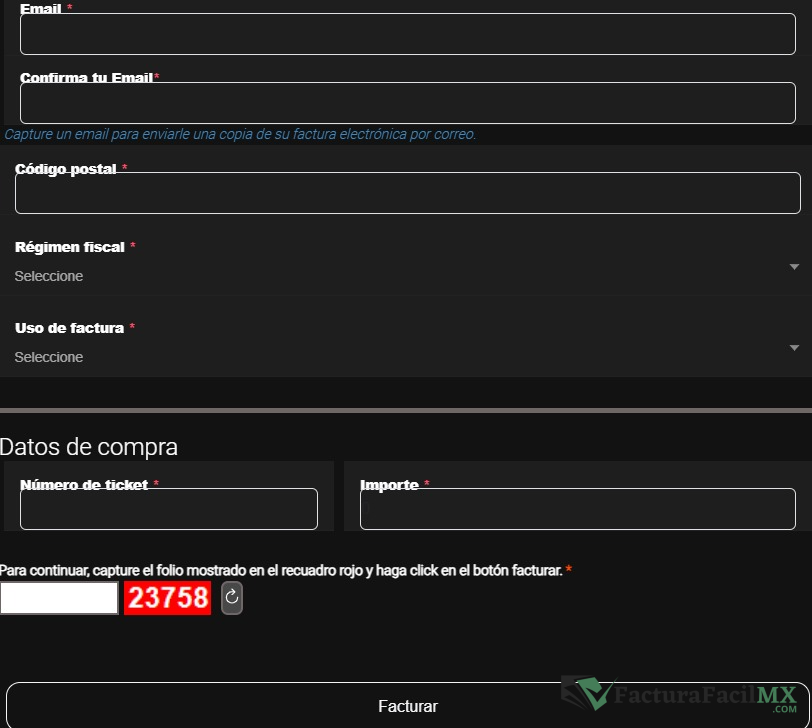Screen dimensions: 812x728
Task: Select the Confirma tu Email field
Action: tap(407, 103)
